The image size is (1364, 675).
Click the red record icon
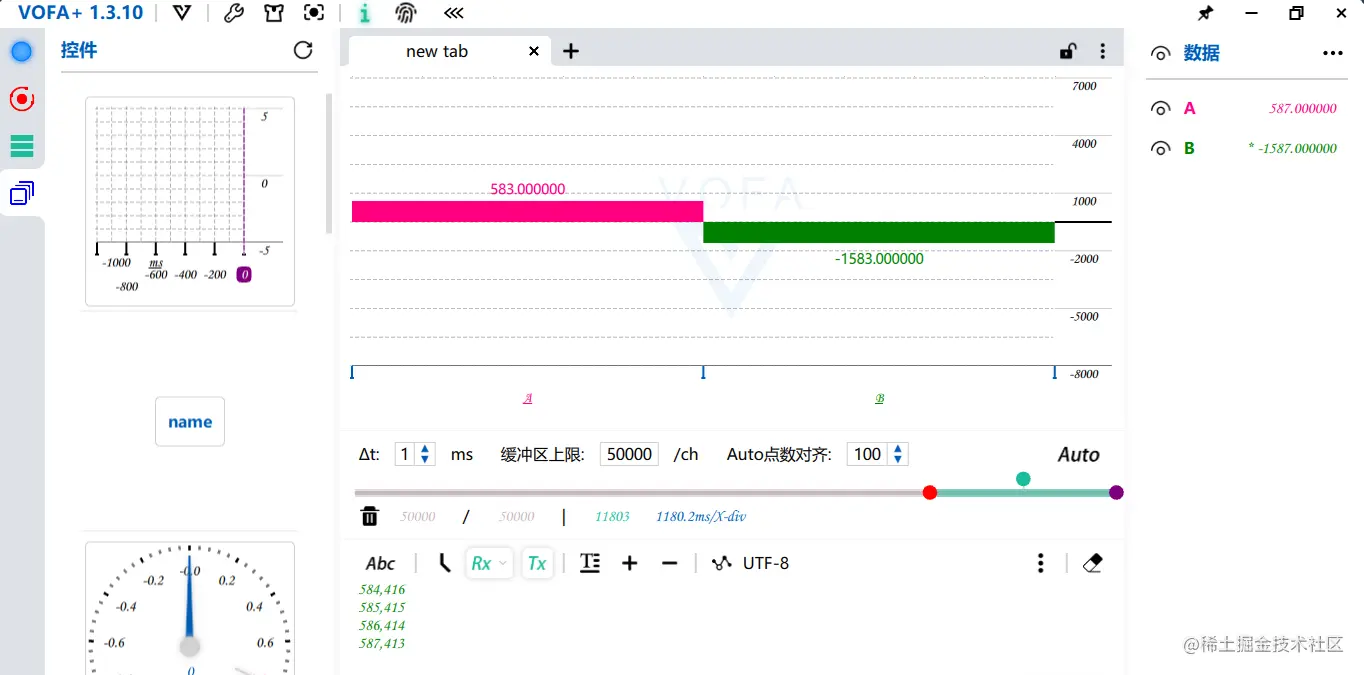[x=21, y=98]
